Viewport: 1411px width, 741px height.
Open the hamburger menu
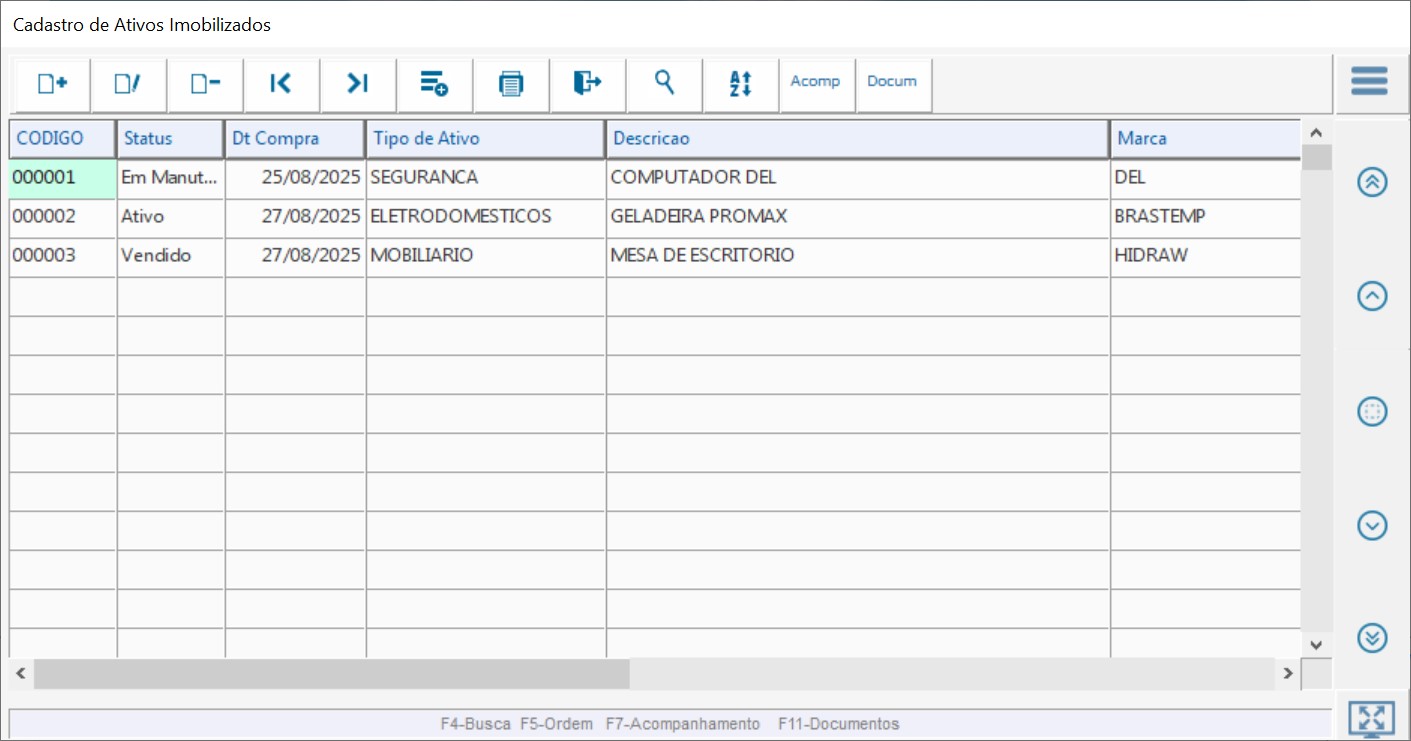pyautogui.click(x=1369, y=81)
